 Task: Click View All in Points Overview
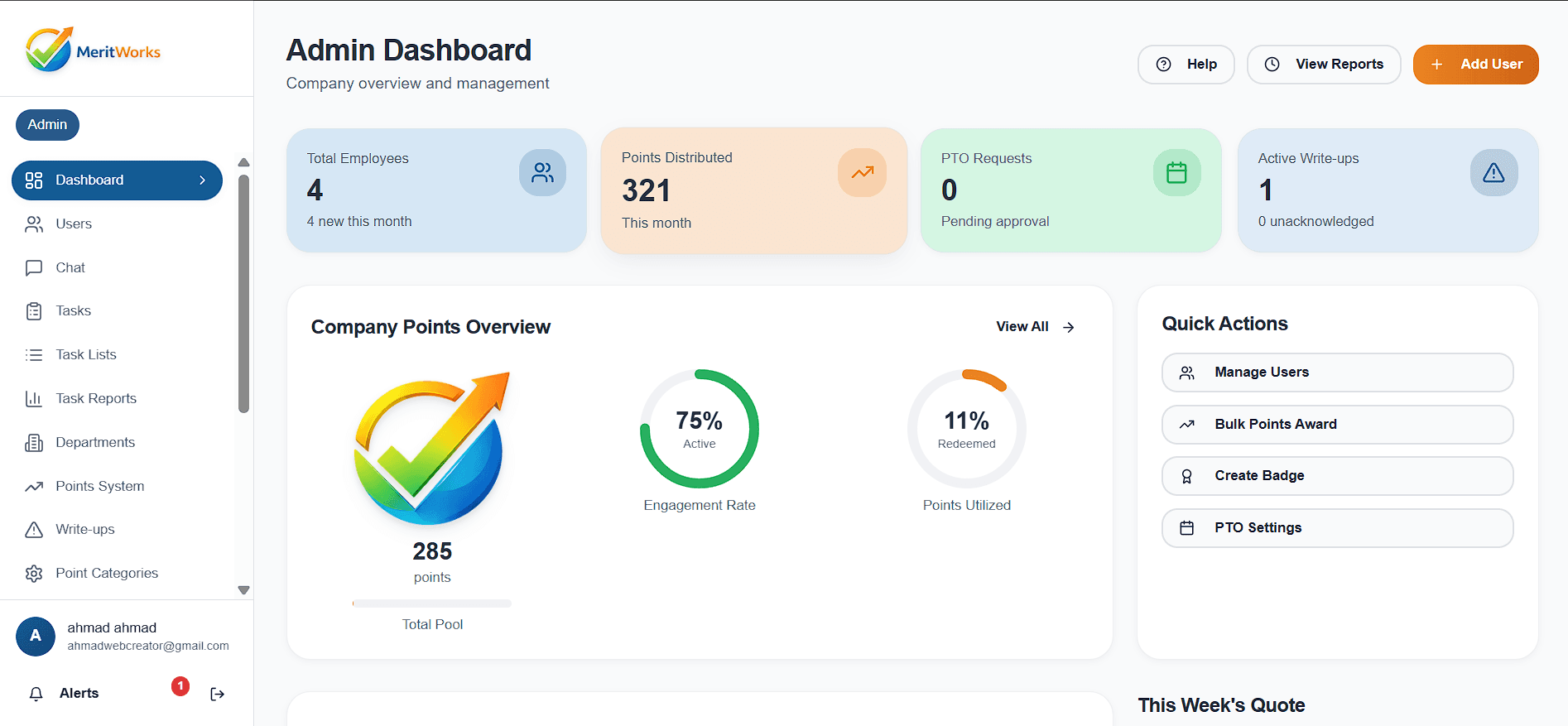pos(1034,327)
